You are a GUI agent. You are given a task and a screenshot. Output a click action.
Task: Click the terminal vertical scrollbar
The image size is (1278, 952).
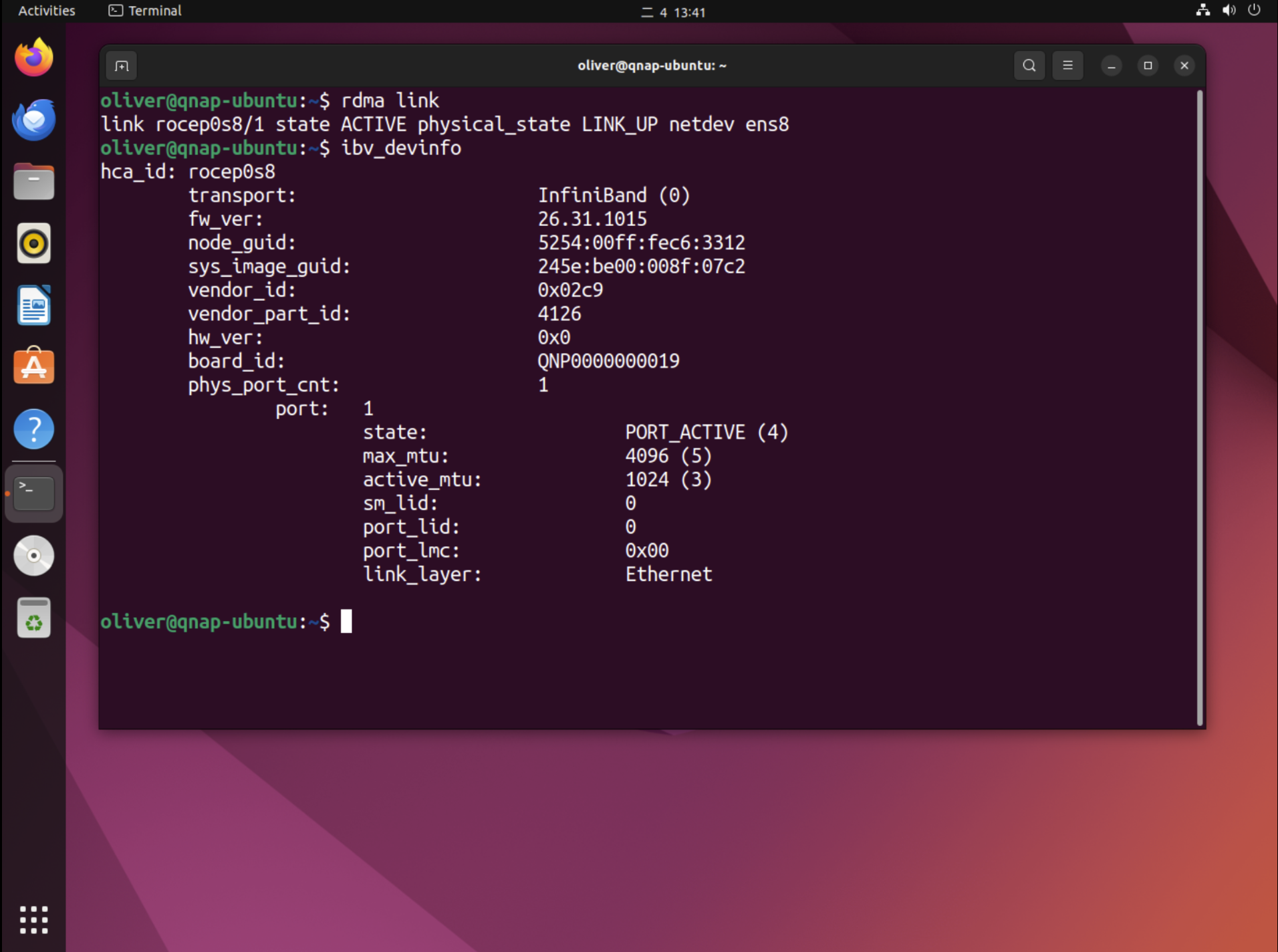[1200, 408]
